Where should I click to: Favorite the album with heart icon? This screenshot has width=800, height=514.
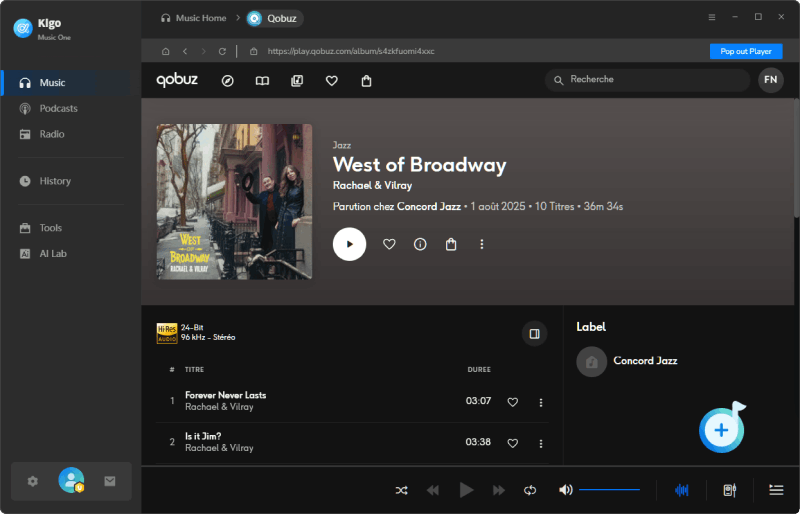pyautogui.click(x=389, y=244)
